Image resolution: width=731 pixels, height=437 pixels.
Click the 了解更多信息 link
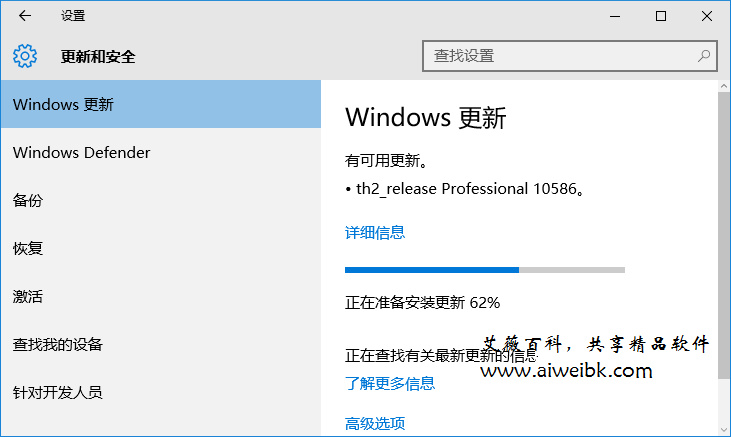390,383
